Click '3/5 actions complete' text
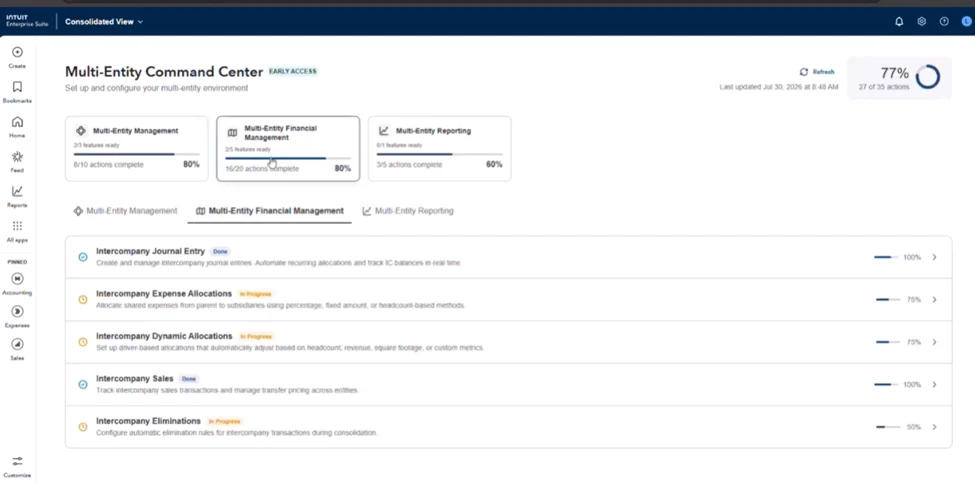This screenshot has height=484, width=975. pyautogui.click(x=409, y=165)
